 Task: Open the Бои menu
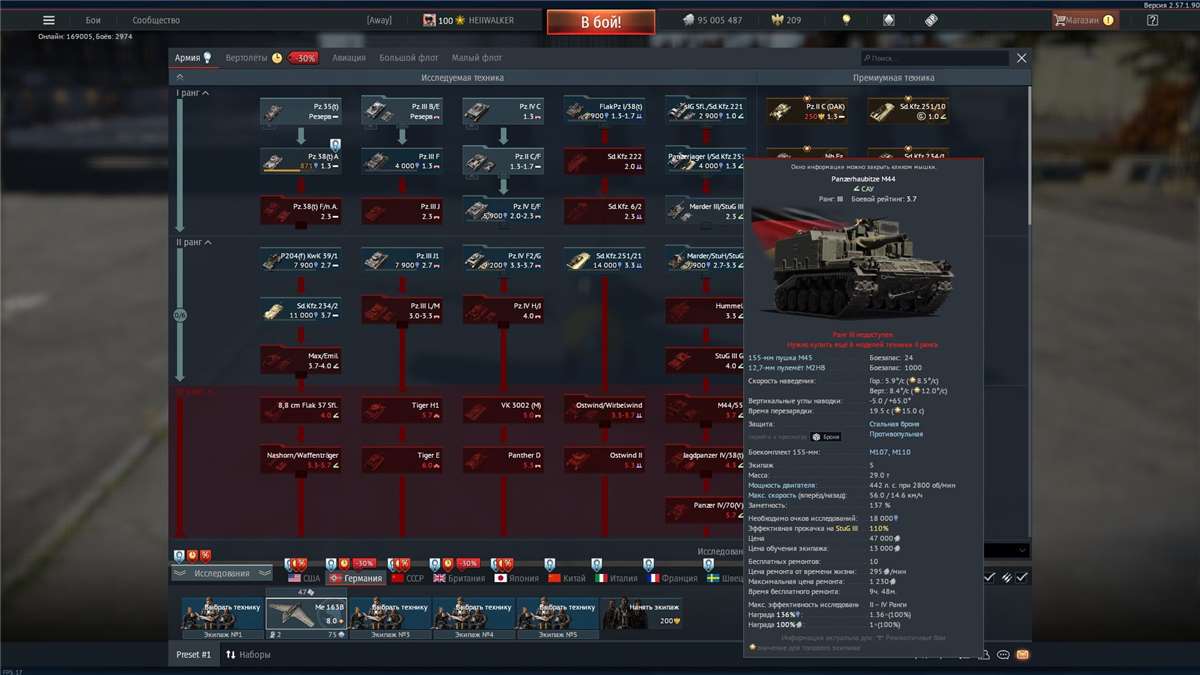coord(93,20)
